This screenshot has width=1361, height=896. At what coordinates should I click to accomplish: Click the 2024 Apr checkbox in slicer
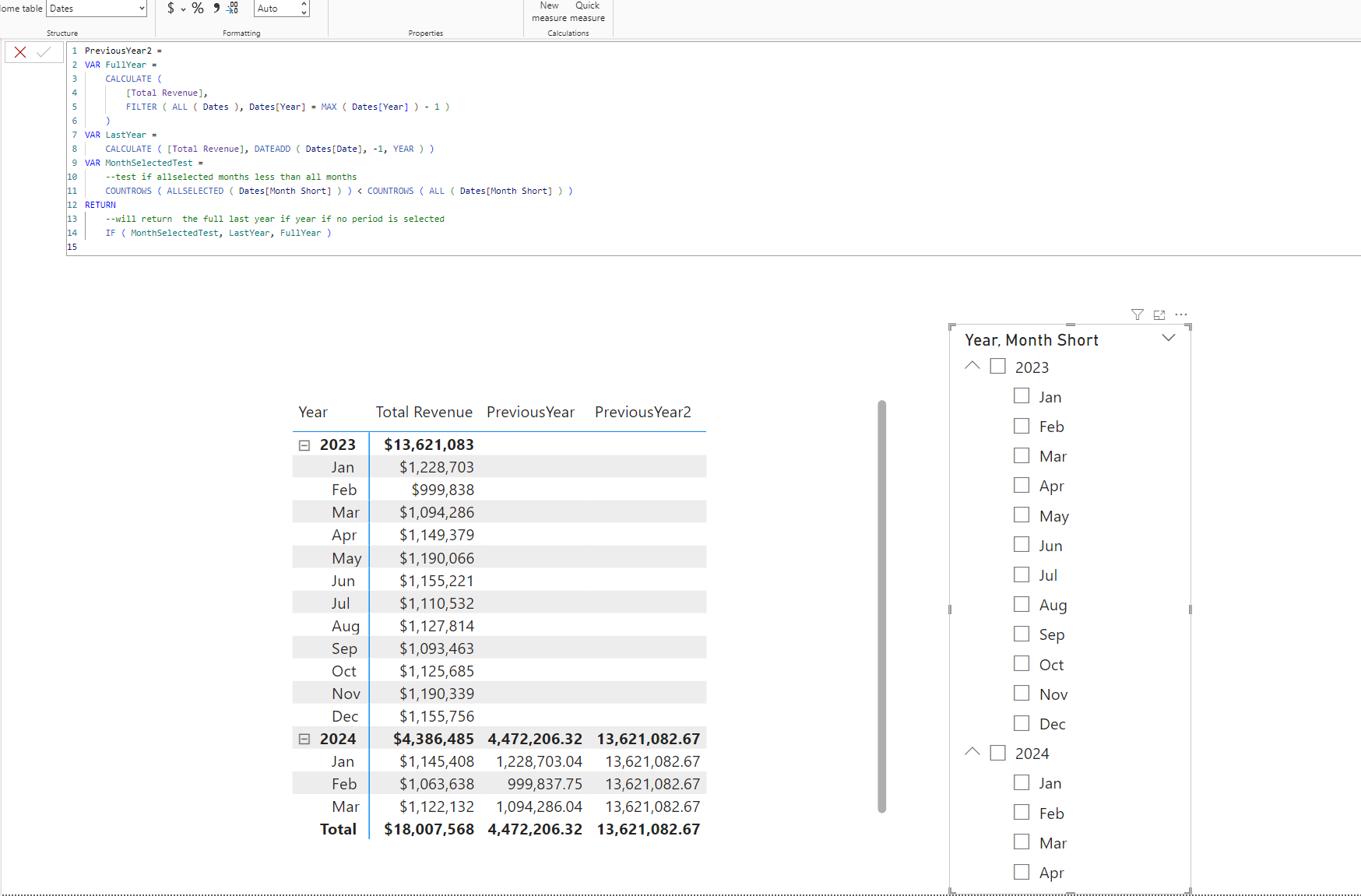click(x=1022, y=872)
